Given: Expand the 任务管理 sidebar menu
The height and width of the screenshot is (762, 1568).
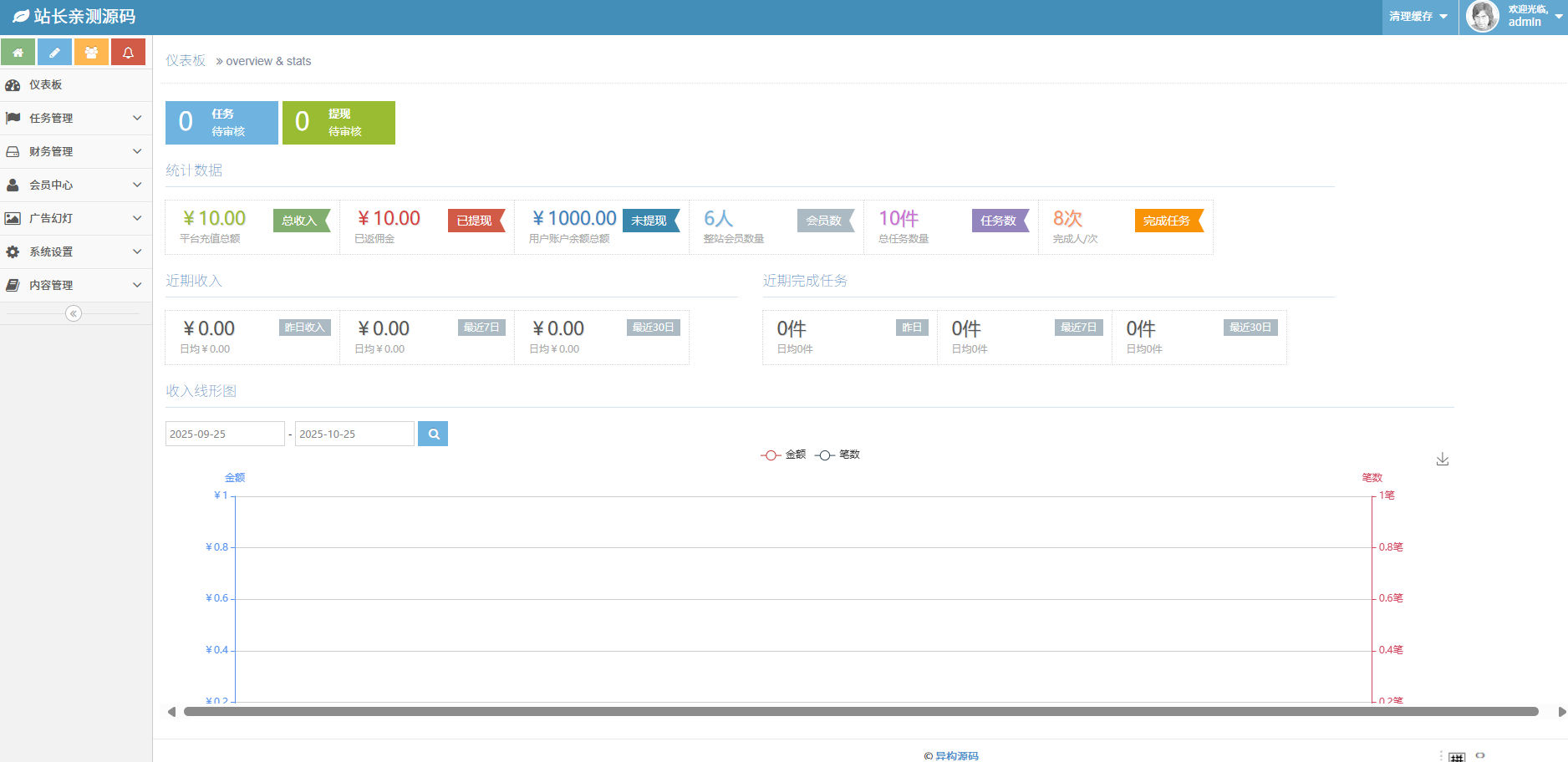Looking at the screenshot, I should [75, 118].
